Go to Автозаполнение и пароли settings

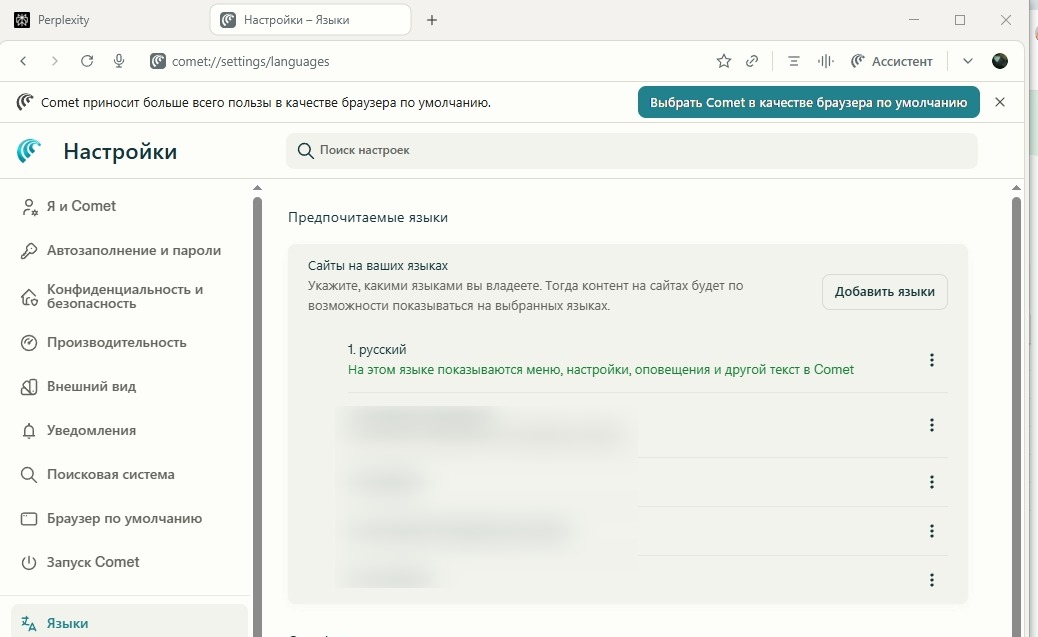[x=133, y=250]
